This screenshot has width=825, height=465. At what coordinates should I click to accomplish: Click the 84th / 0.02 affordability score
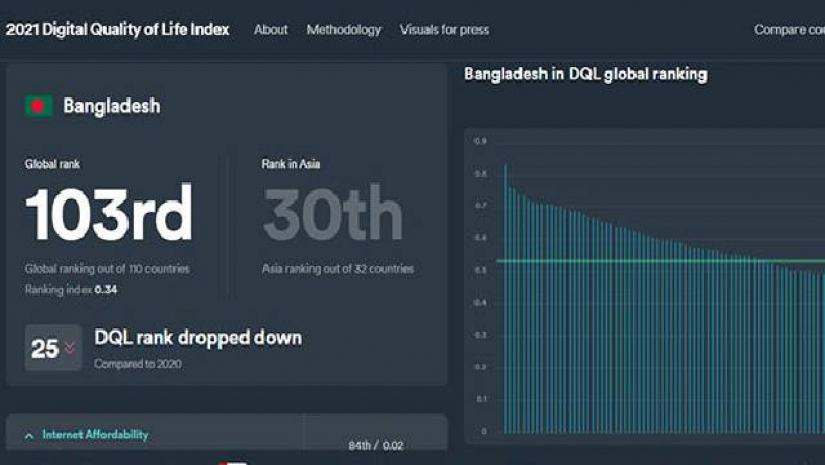tap(375, 445)
